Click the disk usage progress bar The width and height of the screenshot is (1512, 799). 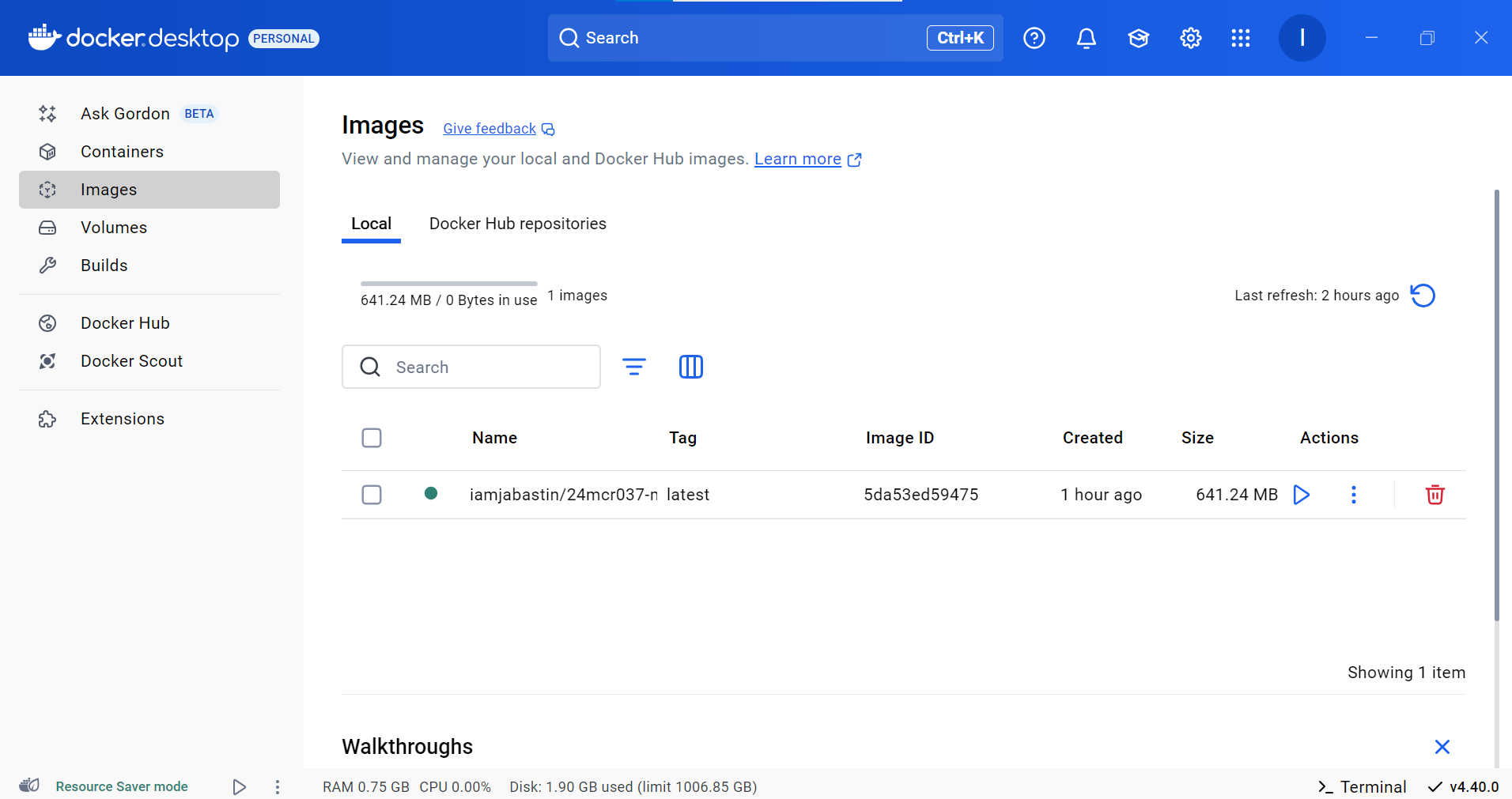449,284
